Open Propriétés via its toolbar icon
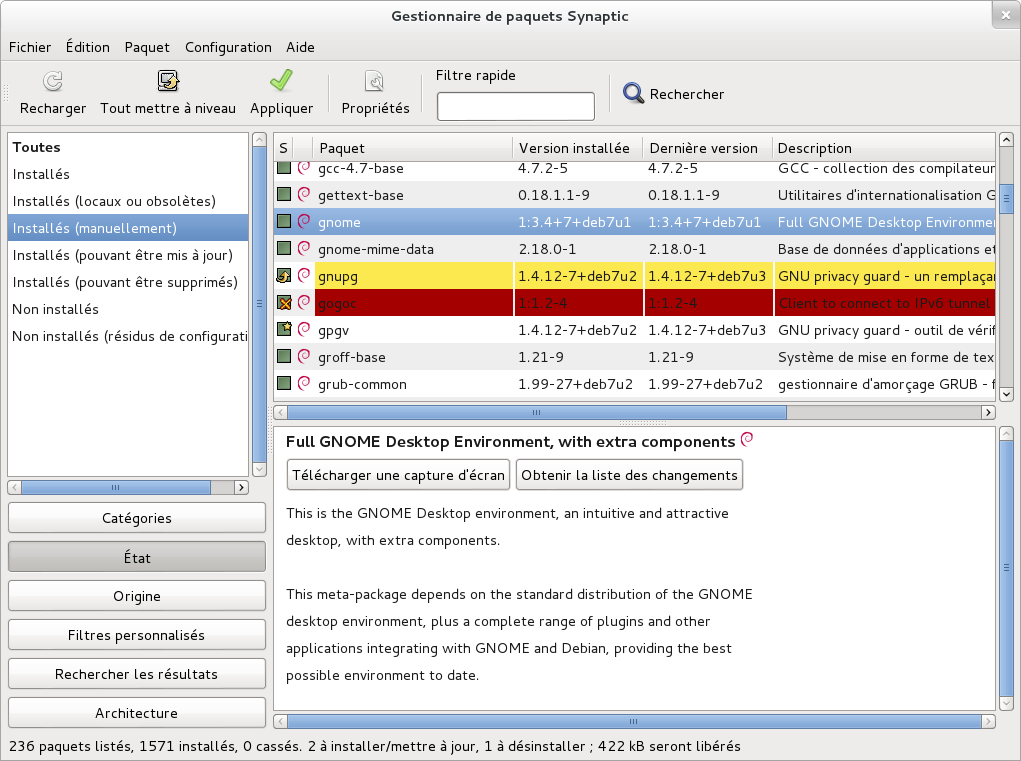The width and height of the screenshot is (1021, 761). click(x=374, y=81)
